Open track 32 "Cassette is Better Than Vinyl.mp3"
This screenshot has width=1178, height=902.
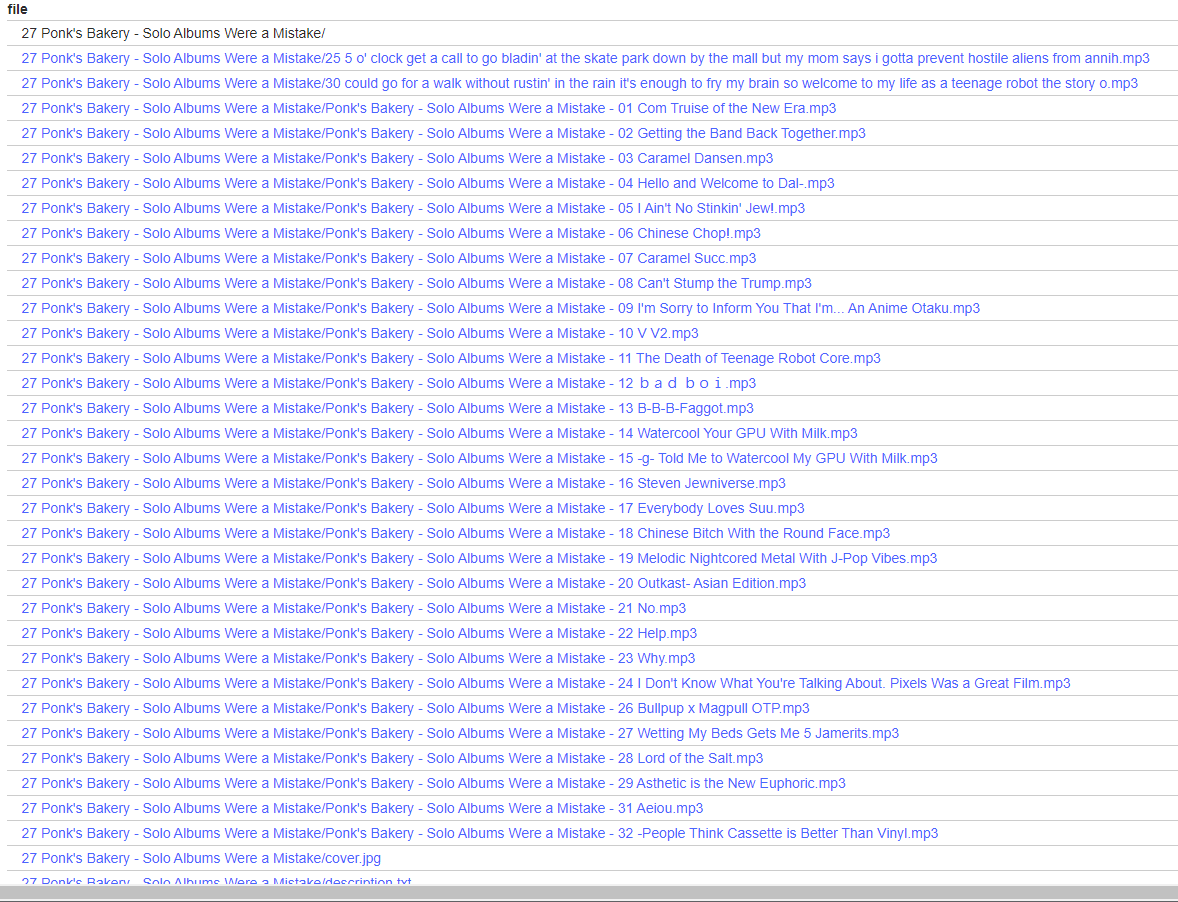click(x=479, y=833)
